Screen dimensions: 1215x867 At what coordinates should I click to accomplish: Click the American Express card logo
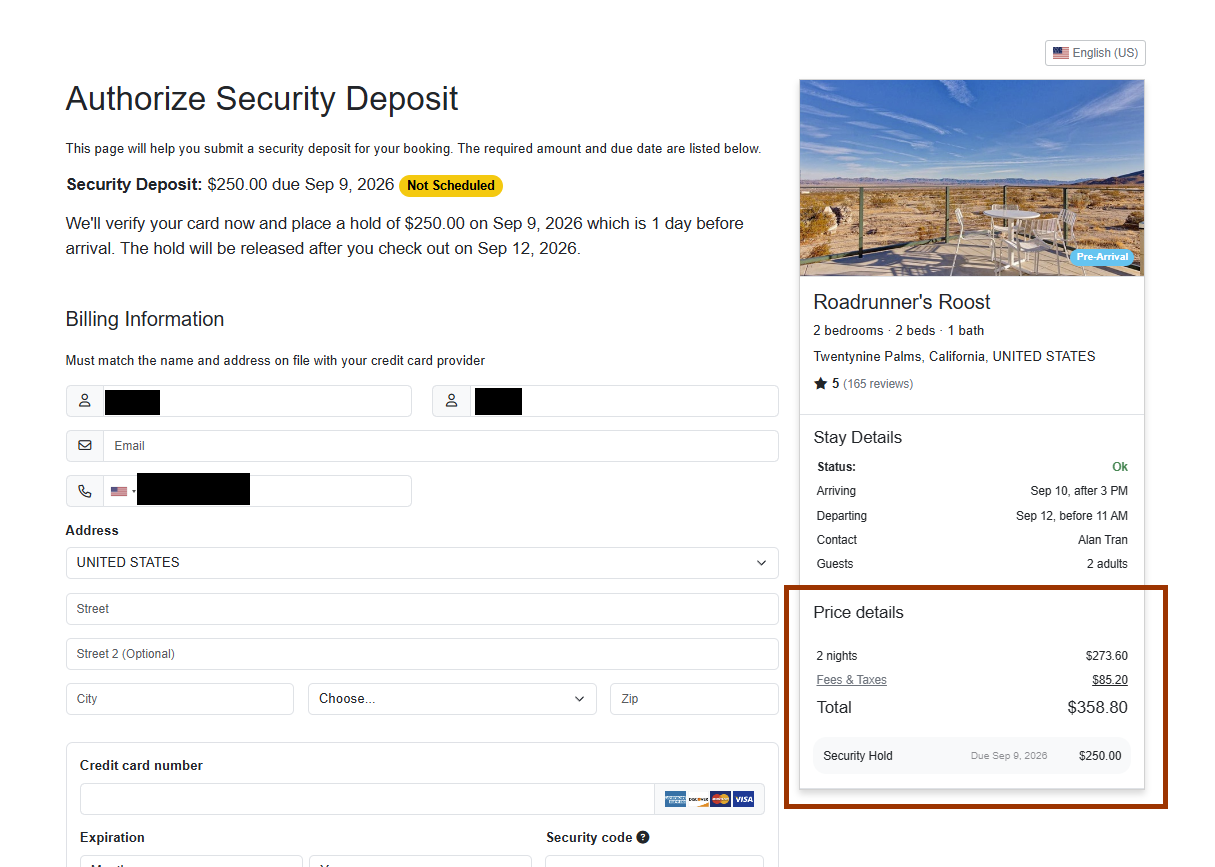click(676, 799)
